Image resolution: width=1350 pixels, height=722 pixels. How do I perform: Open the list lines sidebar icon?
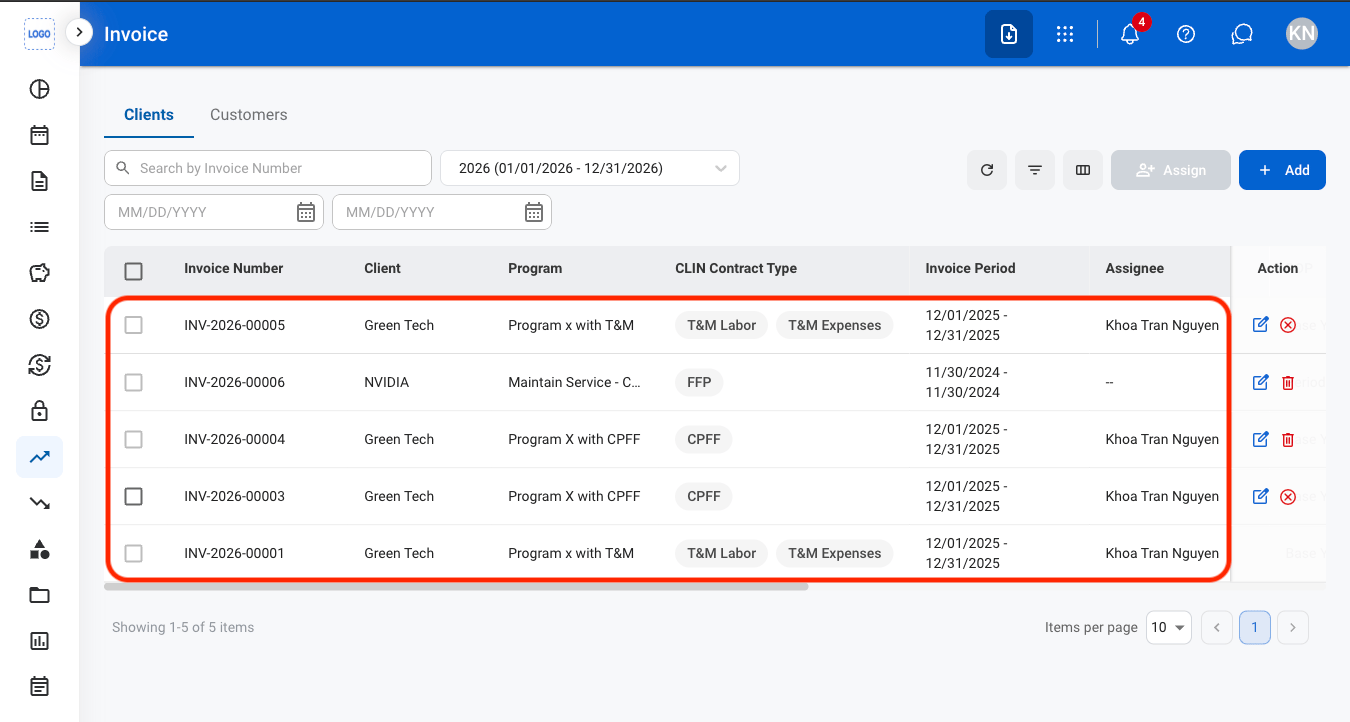coord(39,227)
